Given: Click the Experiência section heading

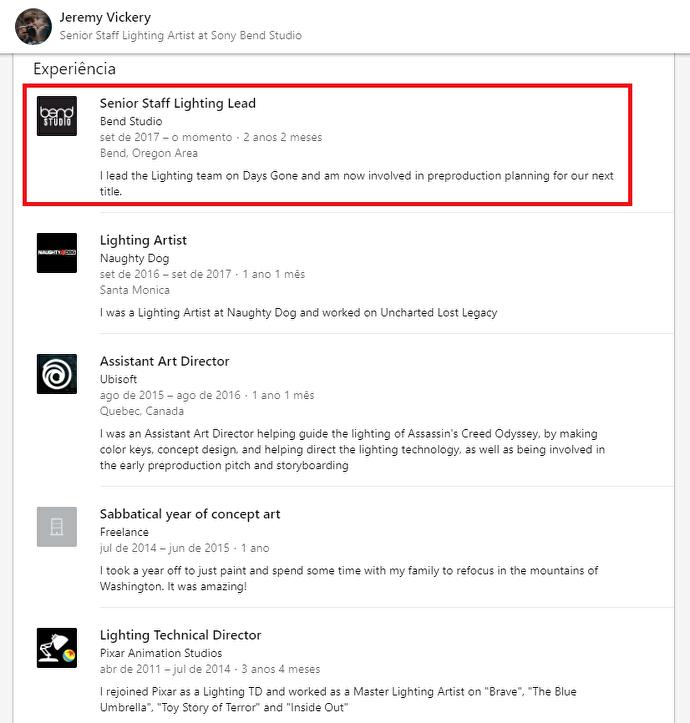Looking at the screenshot, I should click(x=74, y=69).
